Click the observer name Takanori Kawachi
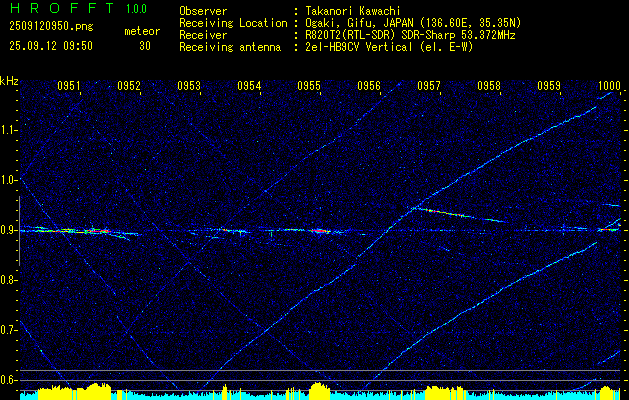 [353, 11]
